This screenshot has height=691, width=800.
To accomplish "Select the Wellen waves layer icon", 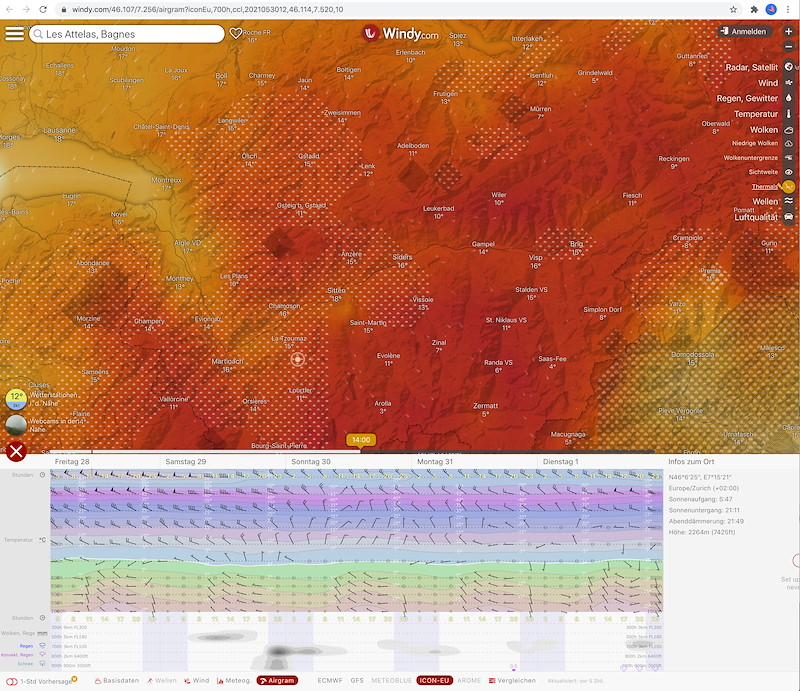I will (x=789, y=201).
